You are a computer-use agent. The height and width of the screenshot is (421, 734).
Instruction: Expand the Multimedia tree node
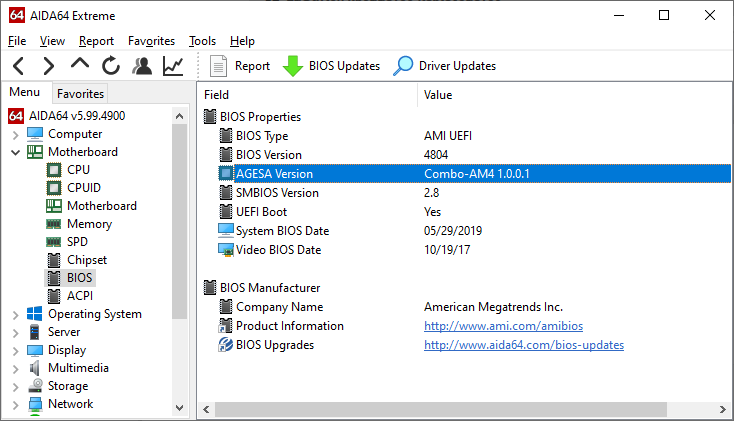tap(15, 369)
